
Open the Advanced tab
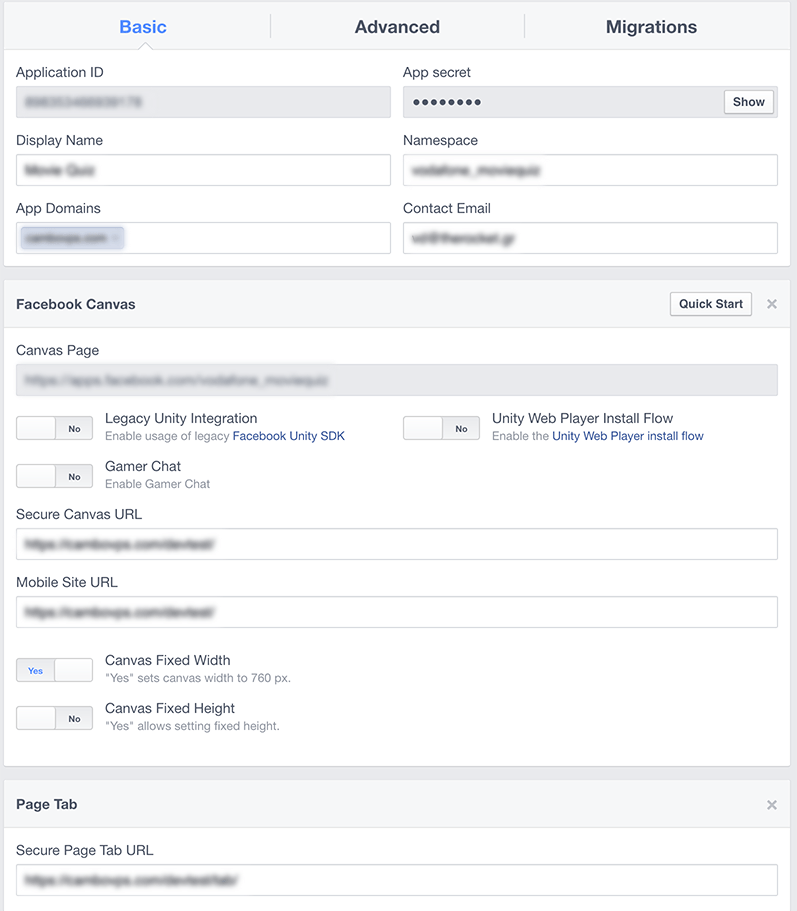pyautogui.click(x=397, y=27)
